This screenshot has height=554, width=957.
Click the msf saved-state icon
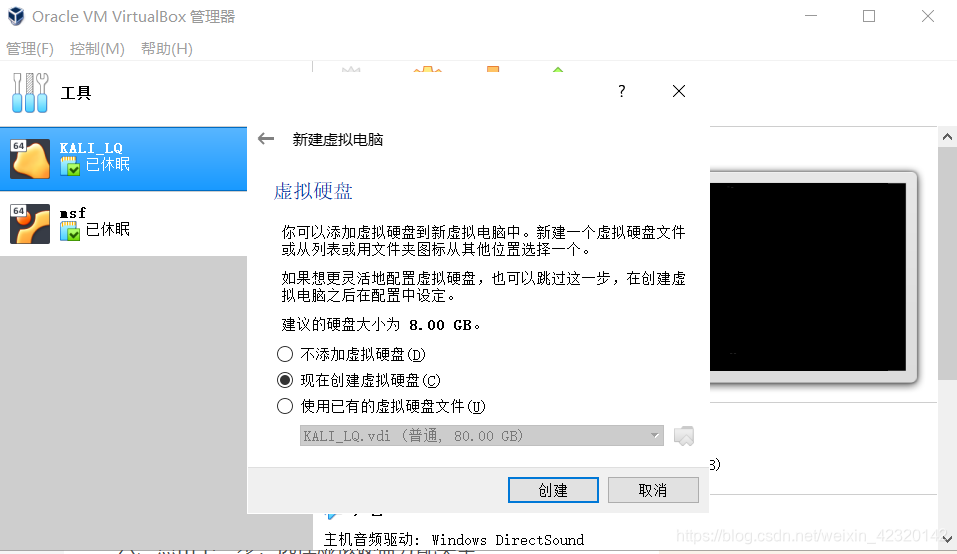[70, 231]
